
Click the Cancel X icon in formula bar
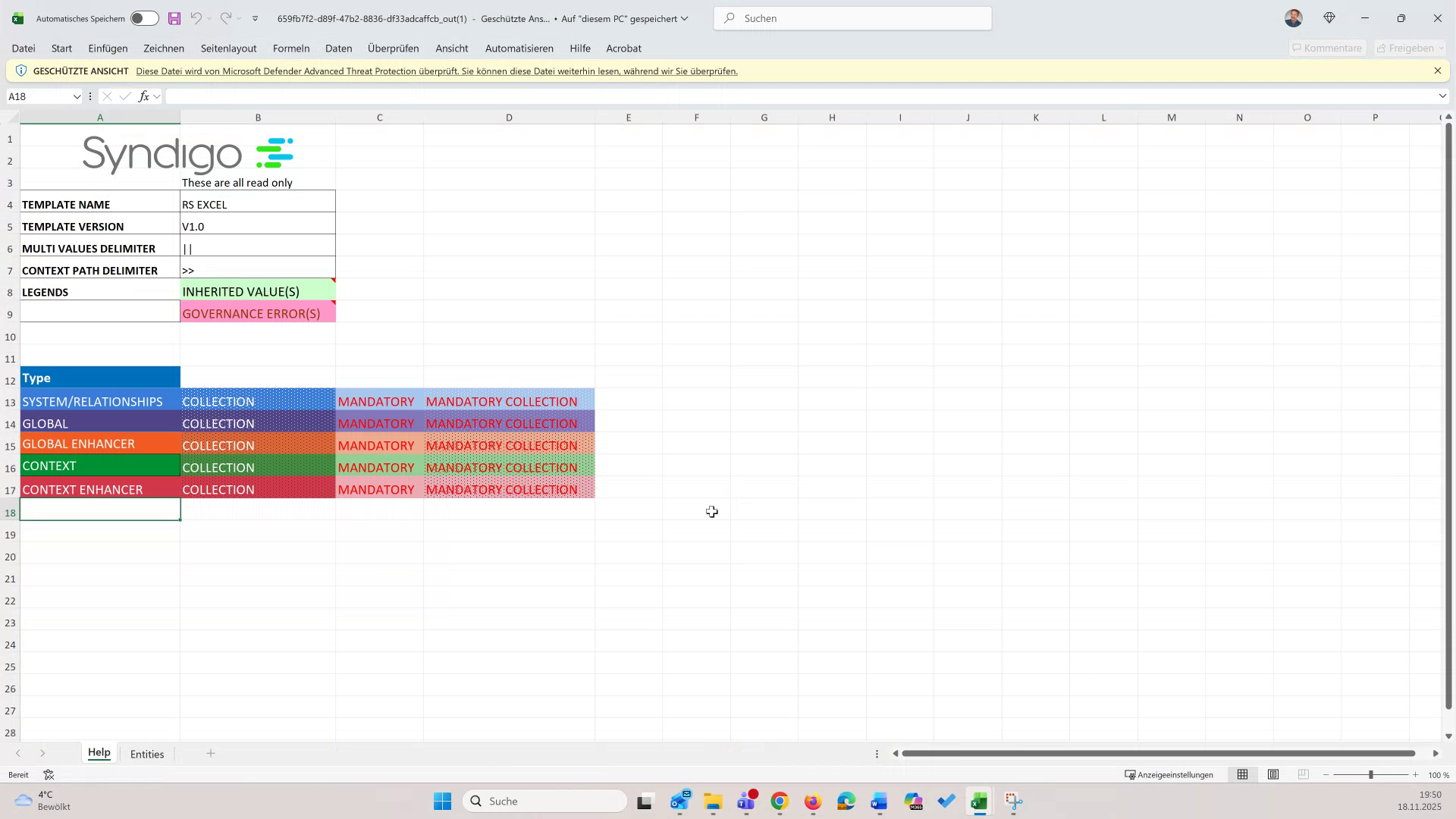click(x=107, y=96)
